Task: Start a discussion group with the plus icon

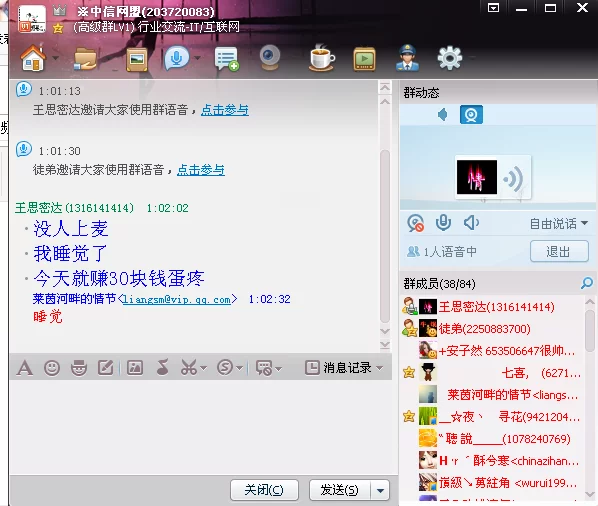Action: pyautogui.click(x=226, y=59)
